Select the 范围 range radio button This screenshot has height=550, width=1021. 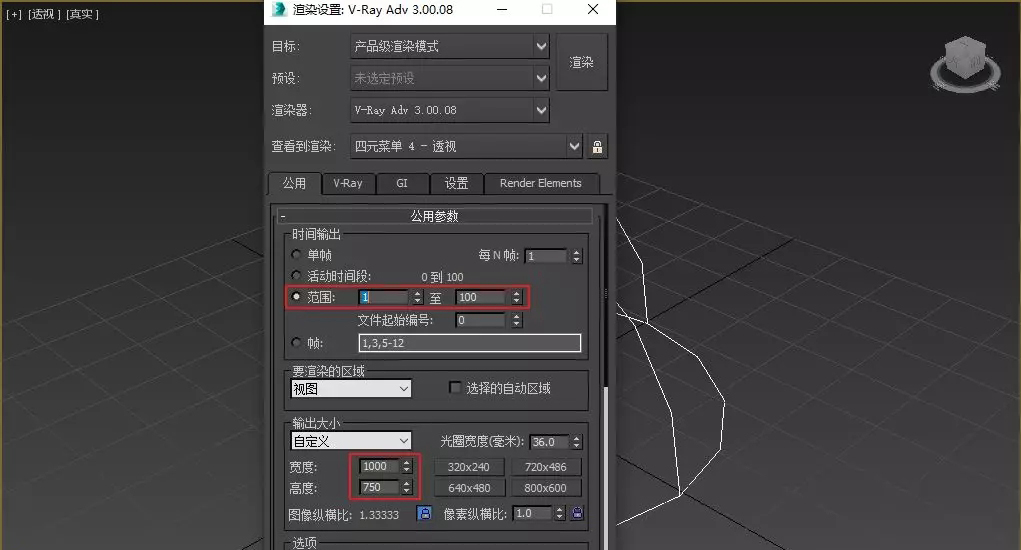tap(296, 297)
